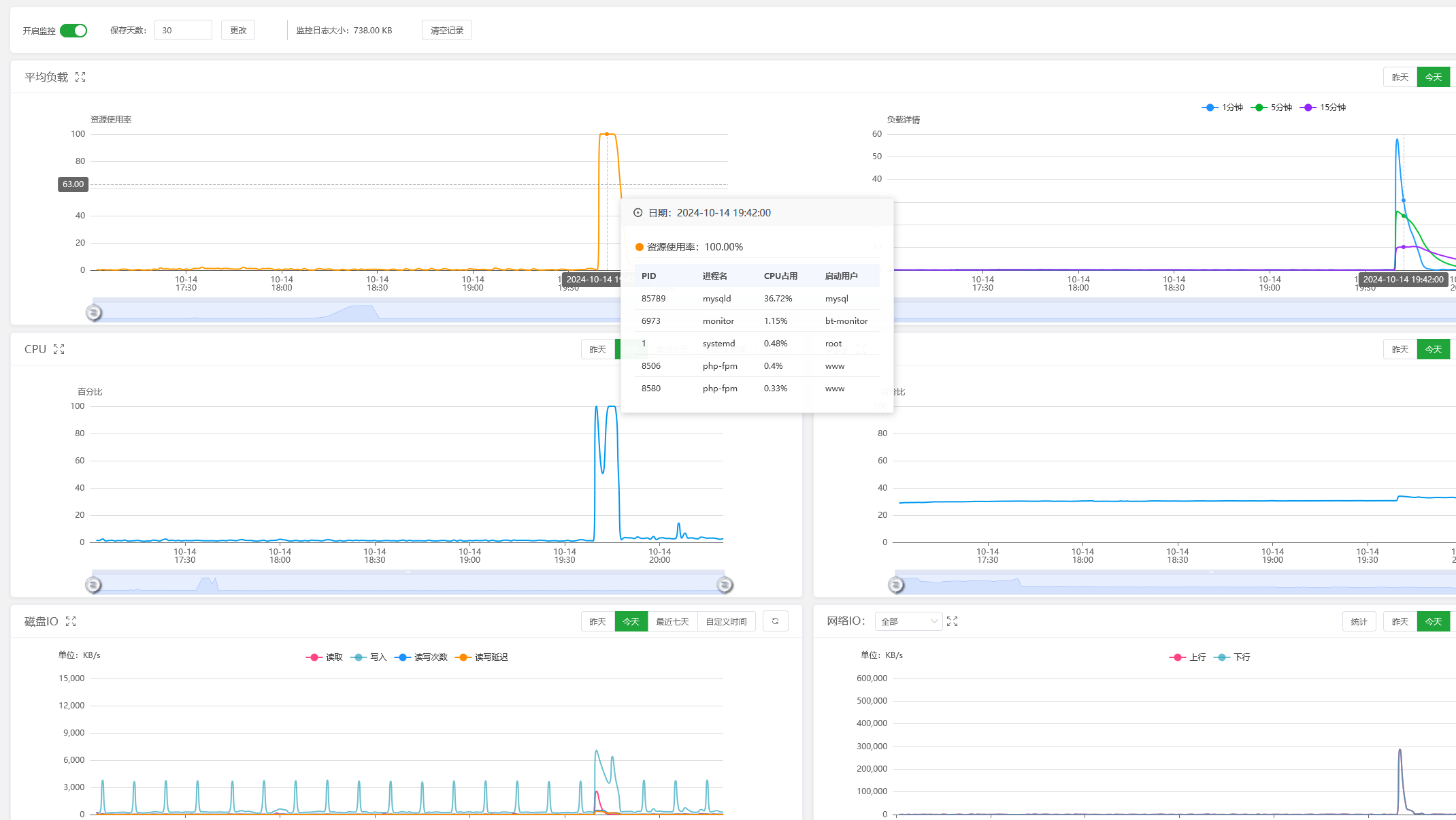Toggle the 1分钟 legend series
Image resolution: width=1456 pixels, height=820 pixels.
pos(1223,108)
